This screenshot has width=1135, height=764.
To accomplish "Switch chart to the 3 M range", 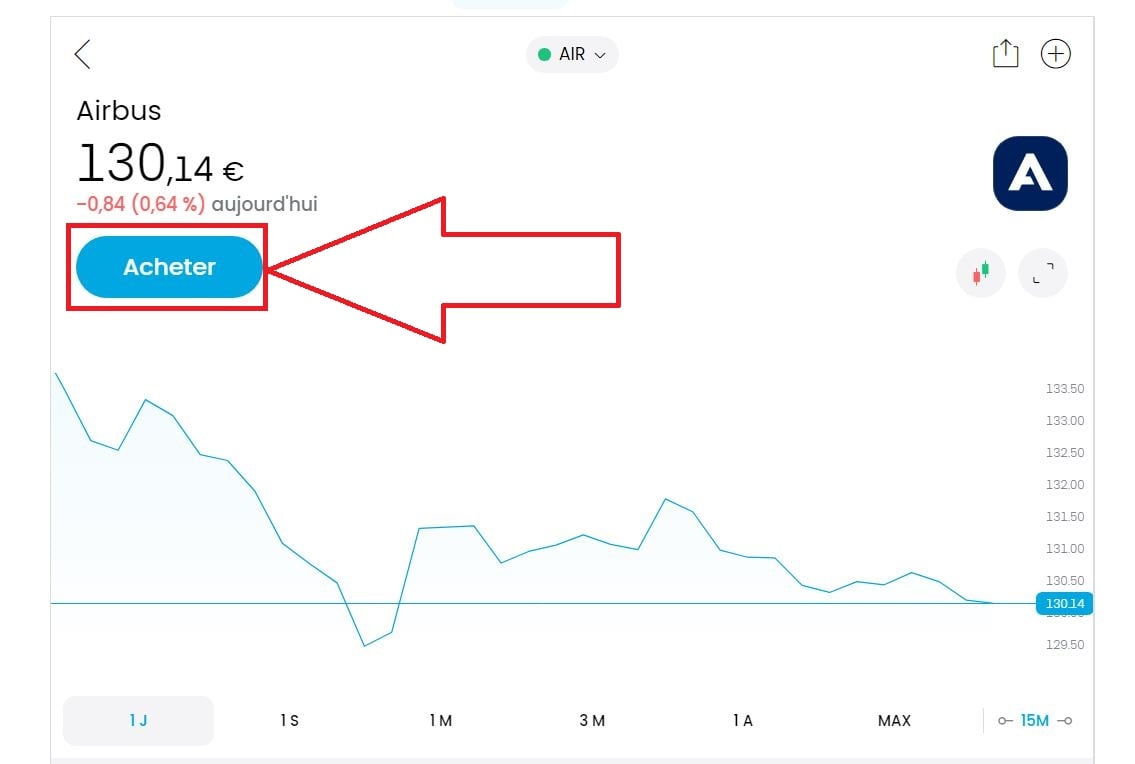I will point(592,721).
